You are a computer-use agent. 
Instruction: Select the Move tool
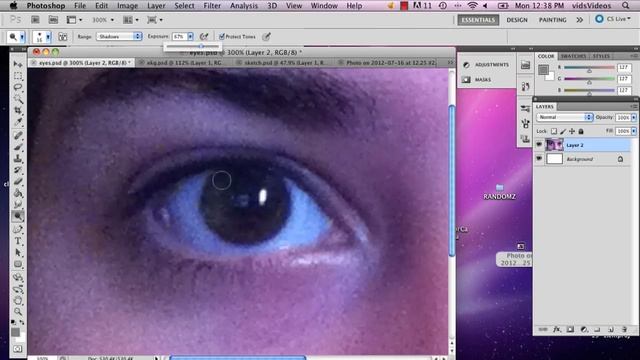click(18, 64)
